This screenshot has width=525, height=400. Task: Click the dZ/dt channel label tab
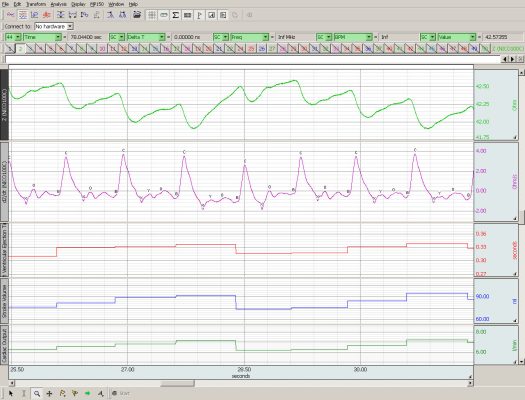pyautogui.click(x=4, y=182)
